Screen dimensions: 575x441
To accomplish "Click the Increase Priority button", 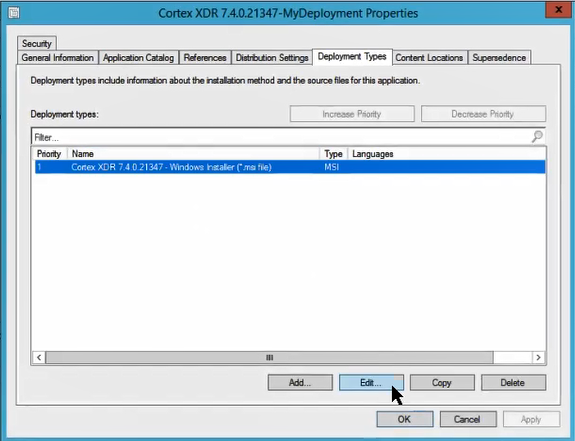I will [x=352, y=114].
